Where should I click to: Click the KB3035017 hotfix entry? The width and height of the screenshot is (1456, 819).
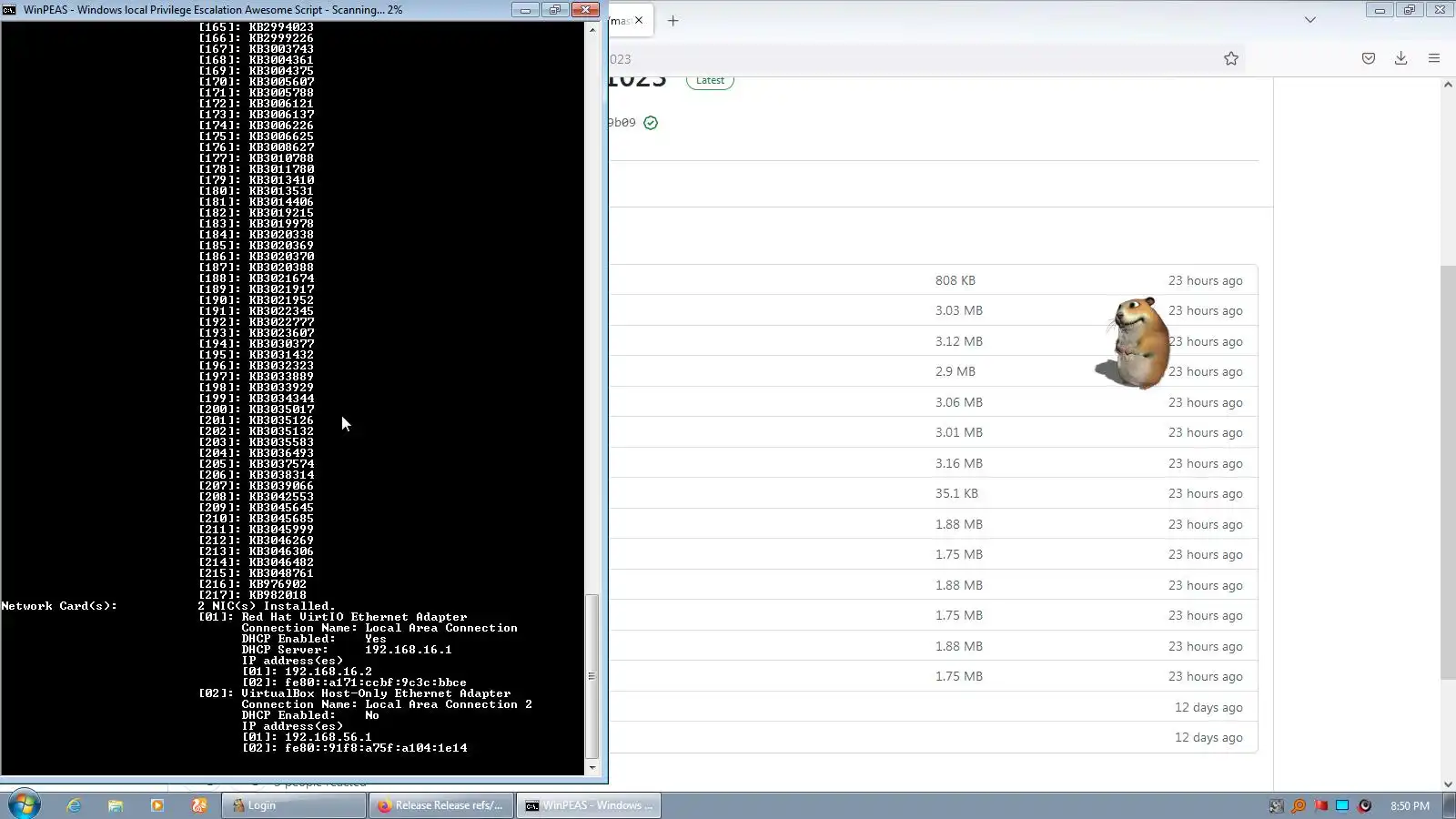(257, 409)
